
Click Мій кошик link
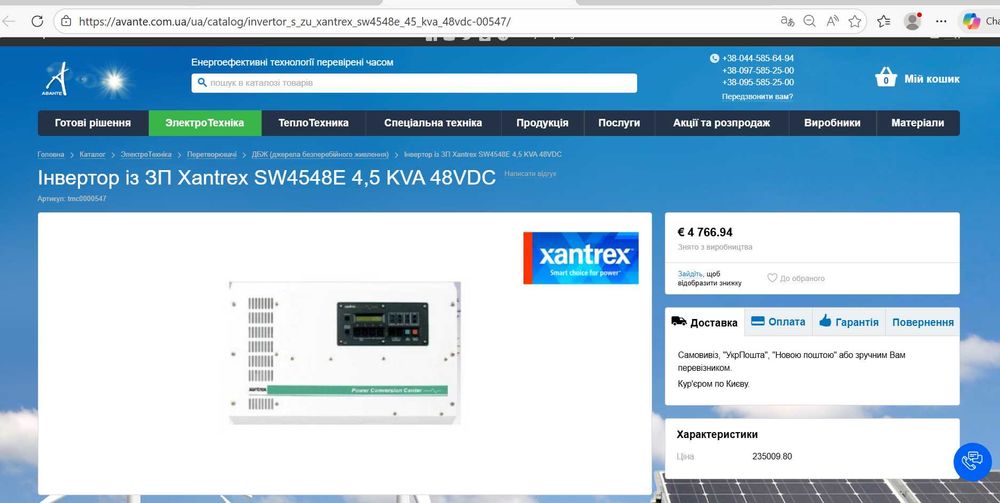932,79
